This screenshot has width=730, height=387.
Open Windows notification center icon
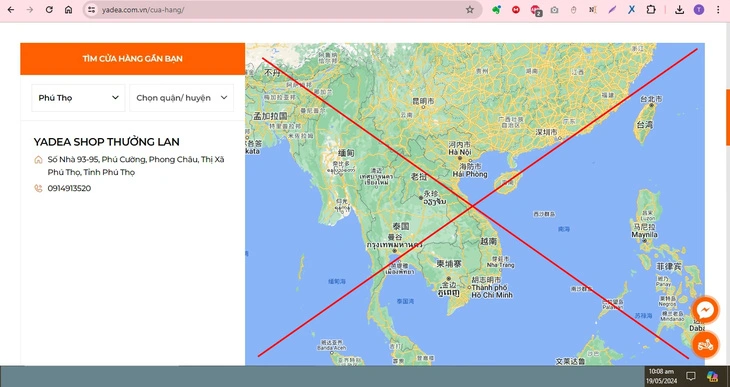tap(691, 376)
